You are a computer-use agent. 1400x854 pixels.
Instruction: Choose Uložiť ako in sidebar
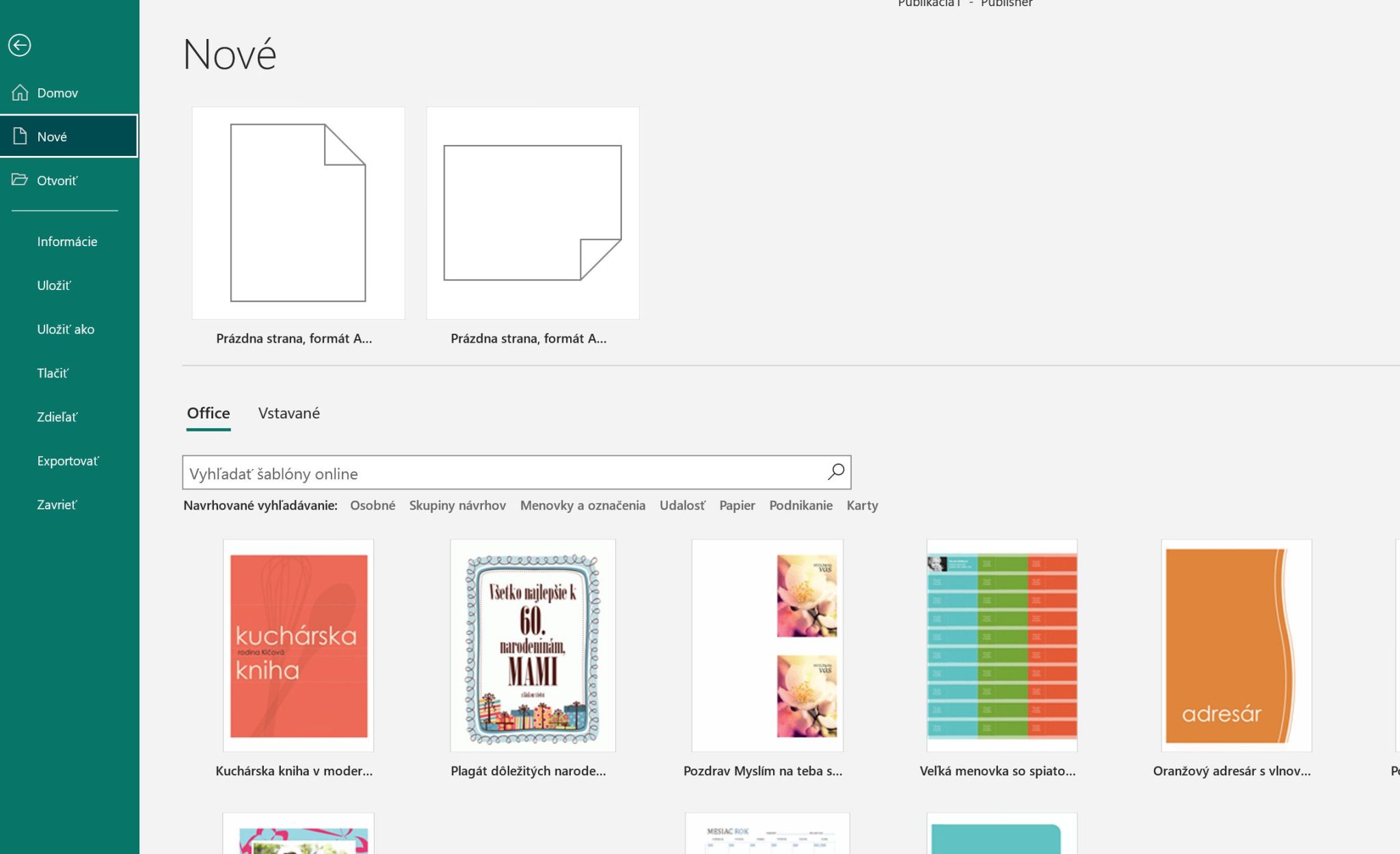66,329
